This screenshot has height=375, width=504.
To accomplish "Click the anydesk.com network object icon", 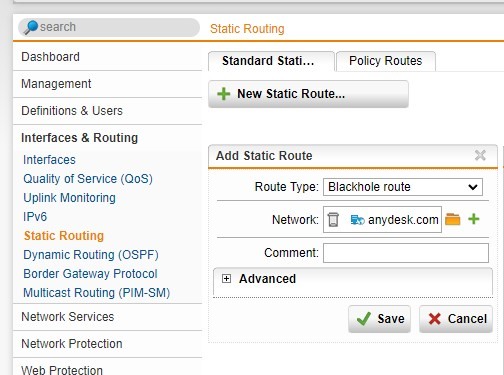I will pyautogui.click(x=357, y=220).
